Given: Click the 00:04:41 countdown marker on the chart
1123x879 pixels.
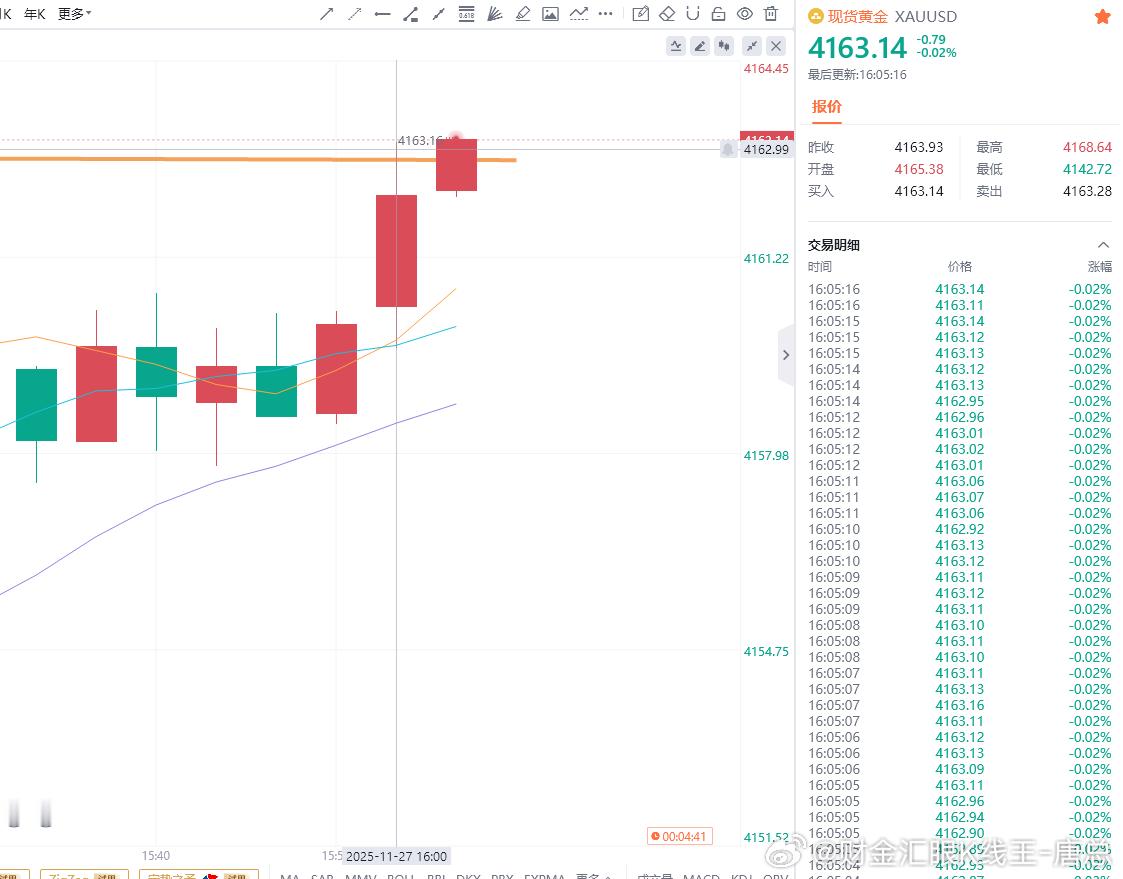Looking at the screenshot, I should (x=679, y=837).
